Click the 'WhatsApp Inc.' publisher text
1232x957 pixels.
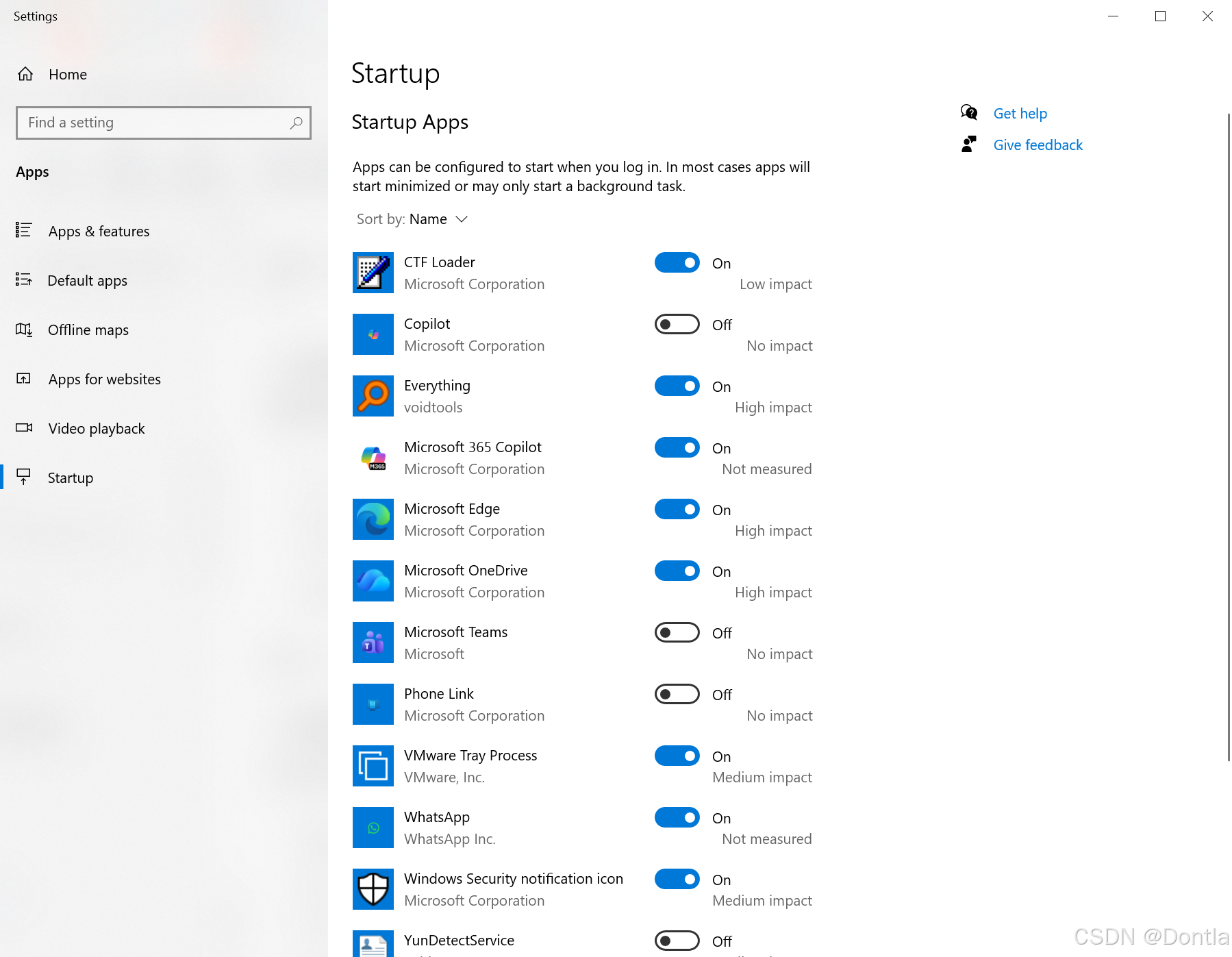(x=449, y=839)
